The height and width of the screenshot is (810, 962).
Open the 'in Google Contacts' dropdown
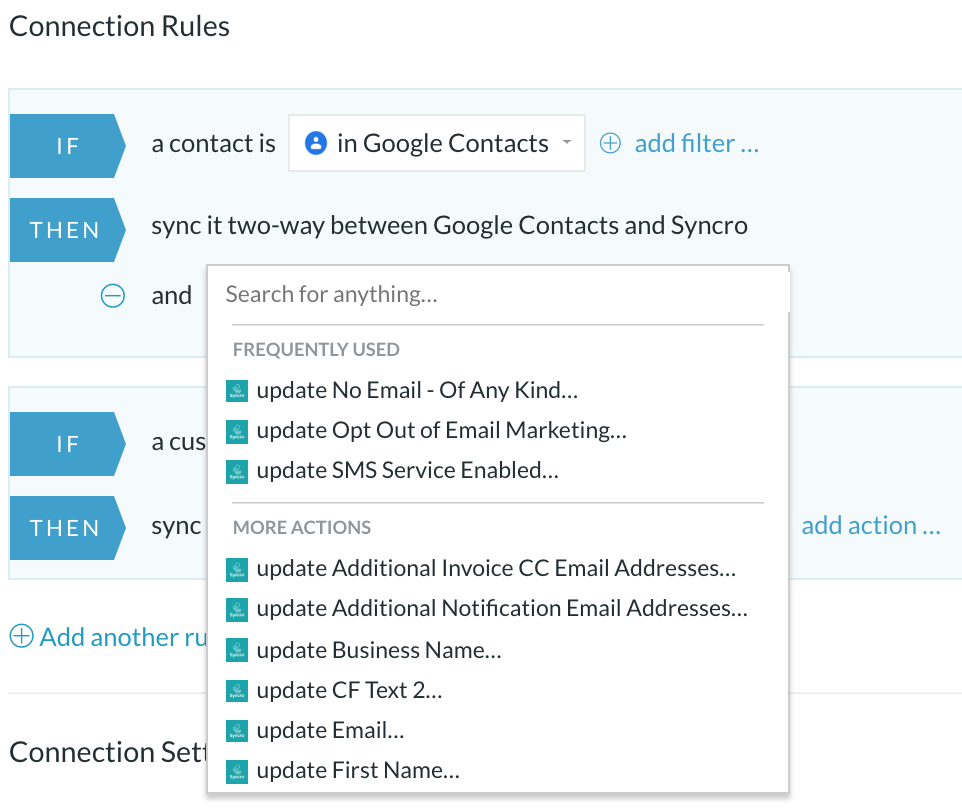(x=437, y=143)
